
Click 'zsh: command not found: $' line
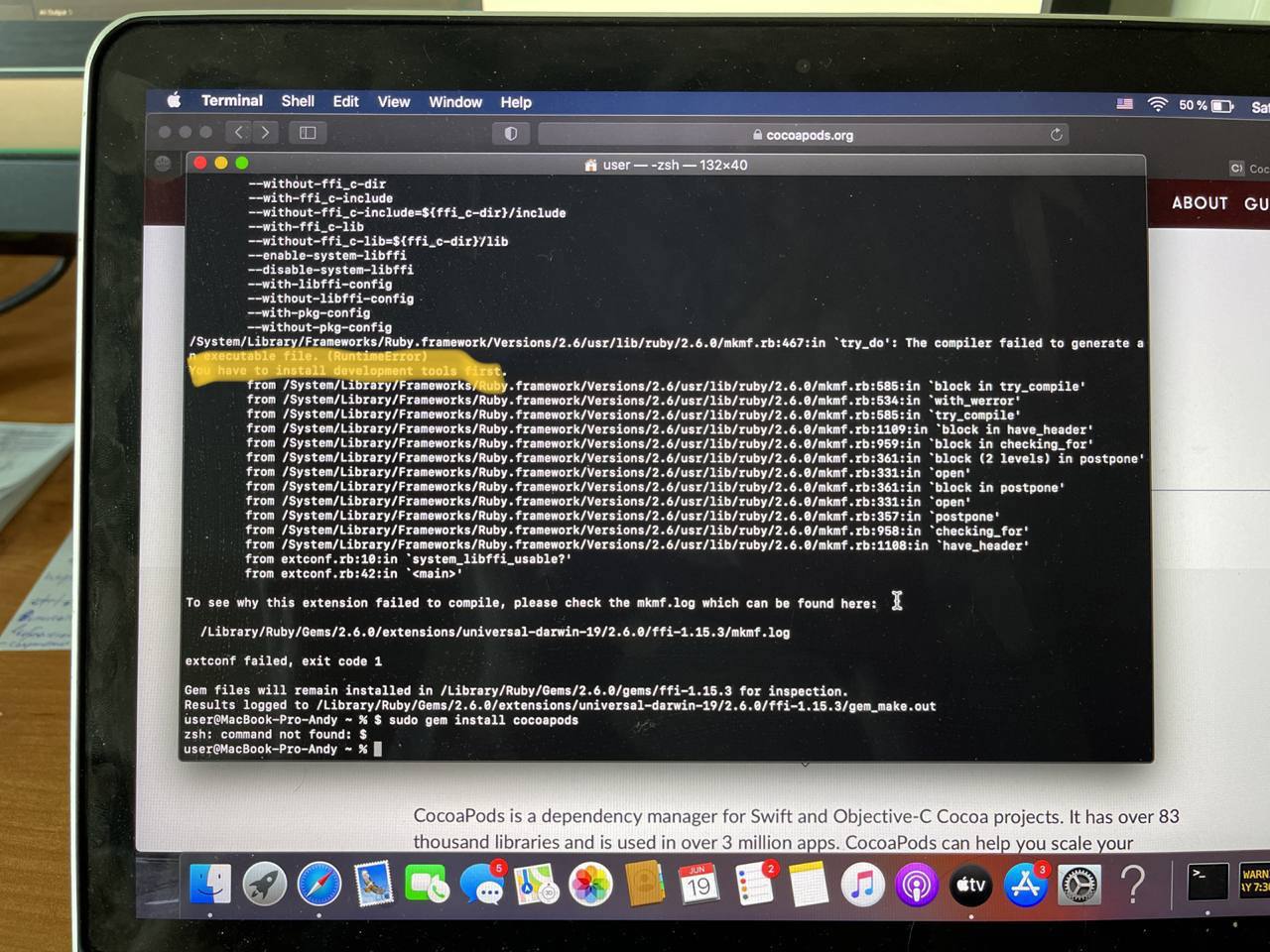(275, 735)
